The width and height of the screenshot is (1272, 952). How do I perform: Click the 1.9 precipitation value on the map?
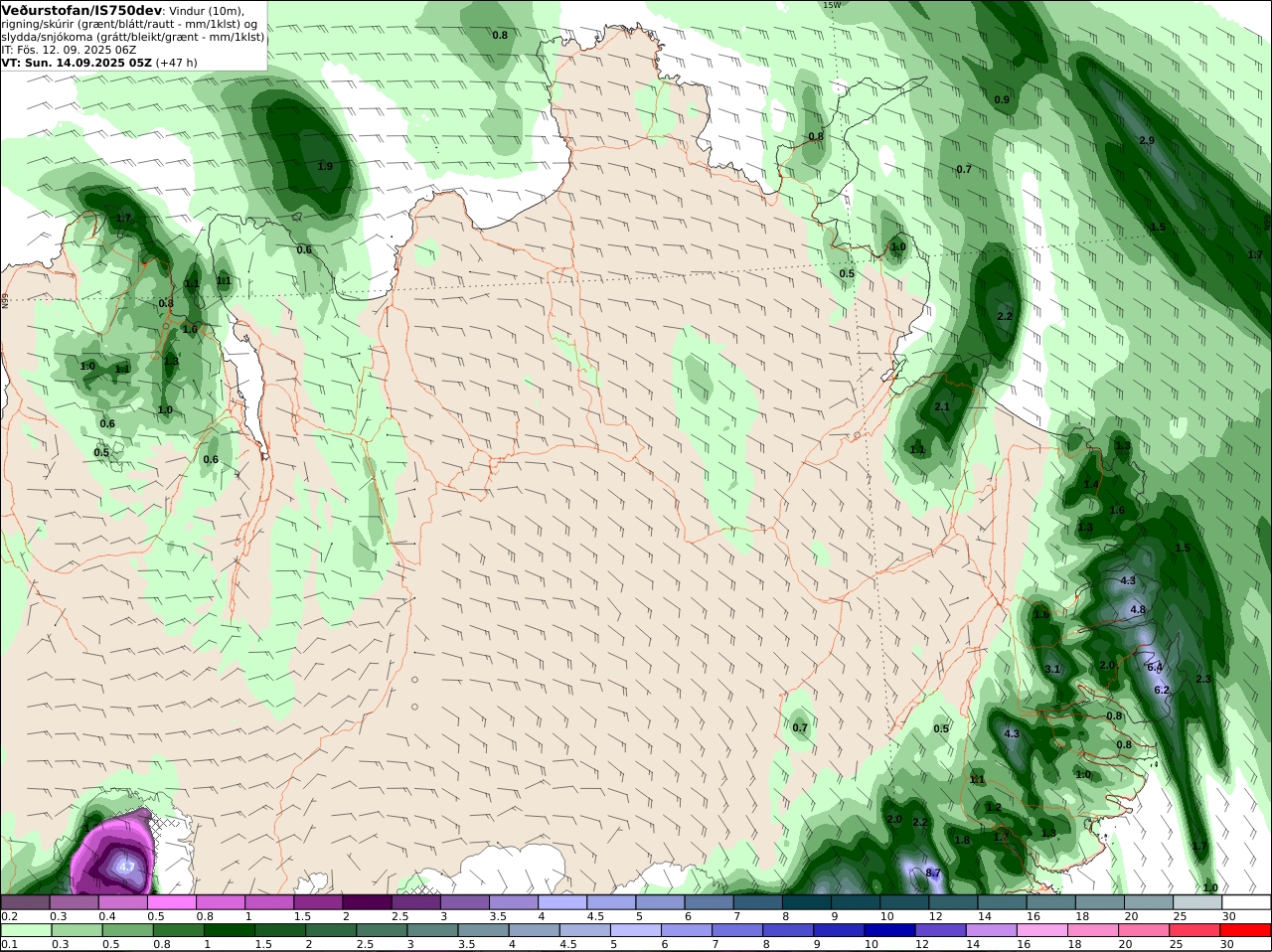click(325, 166)
